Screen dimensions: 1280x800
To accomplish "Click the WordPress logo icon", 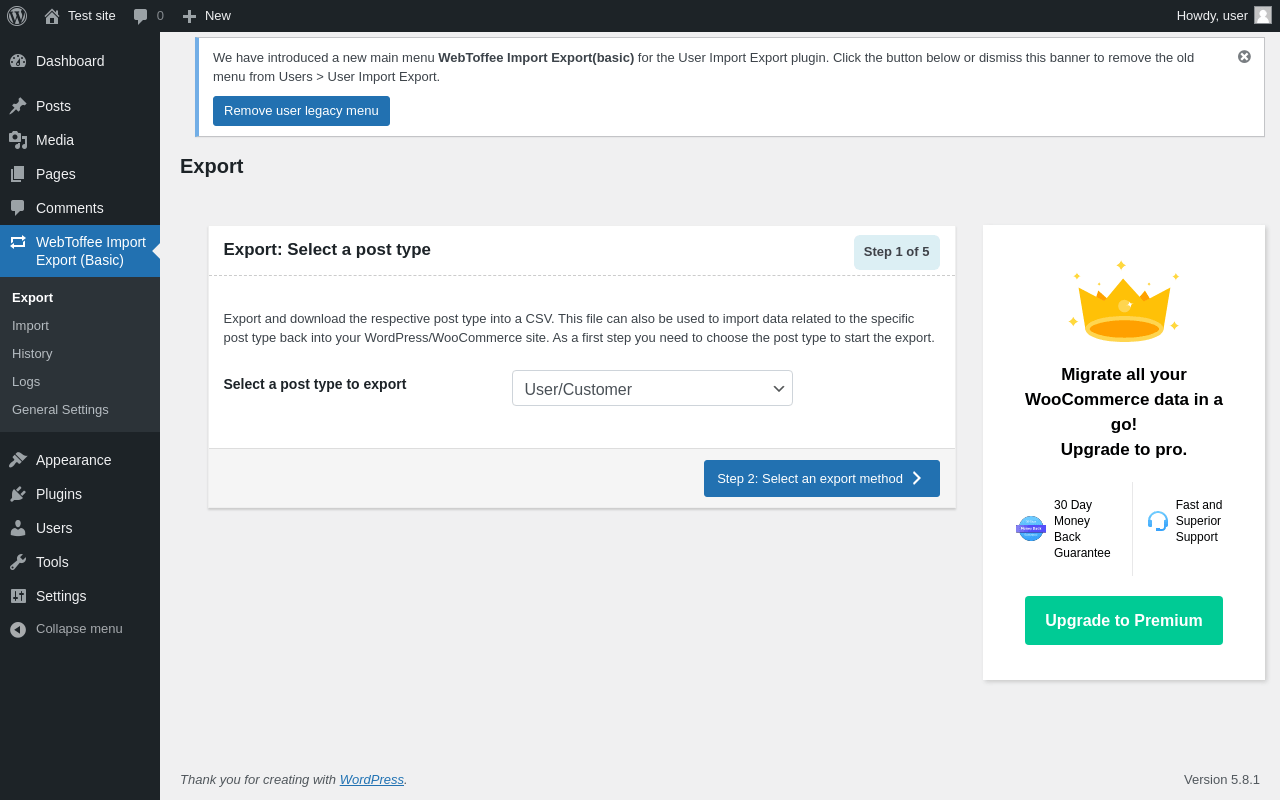I will [17, 16].
